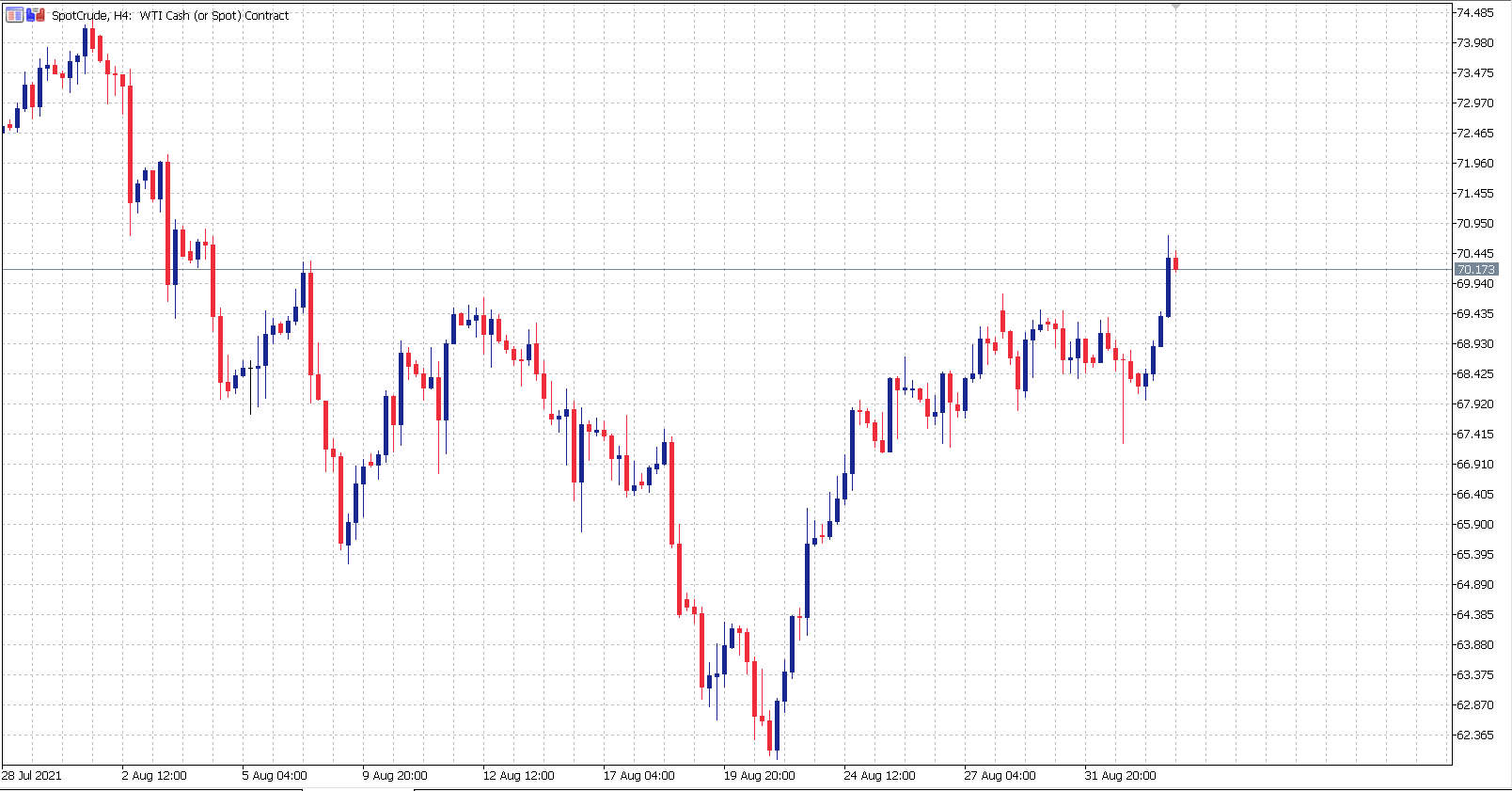Screen dimensions: 1512x791
Task: Click the 31 Aug 20:00 time label
Action: tap(1120, 776)
